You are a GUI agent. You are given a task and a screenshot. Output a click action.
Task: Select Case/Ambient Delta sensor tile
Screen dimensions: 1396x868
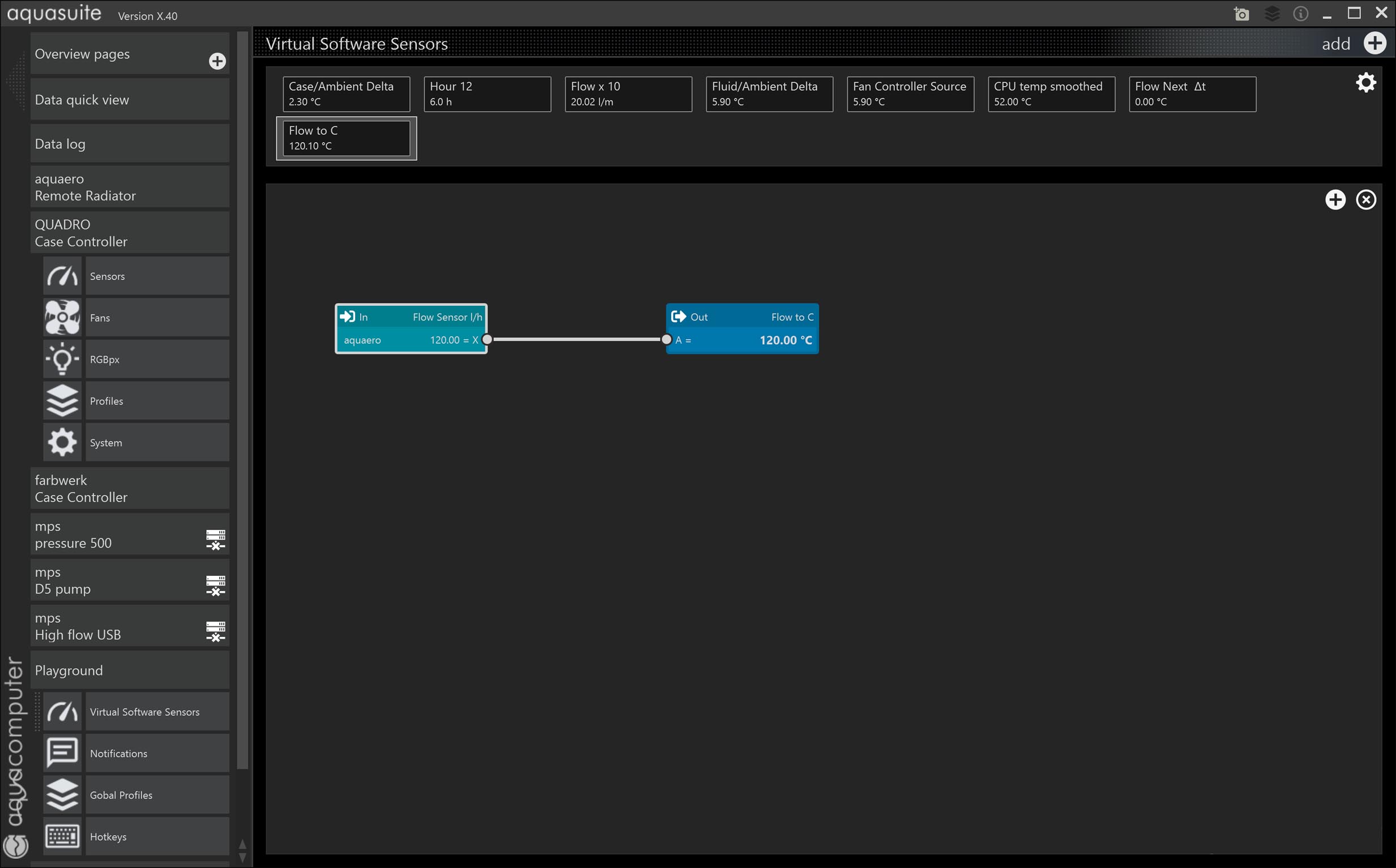pos(346,94)
